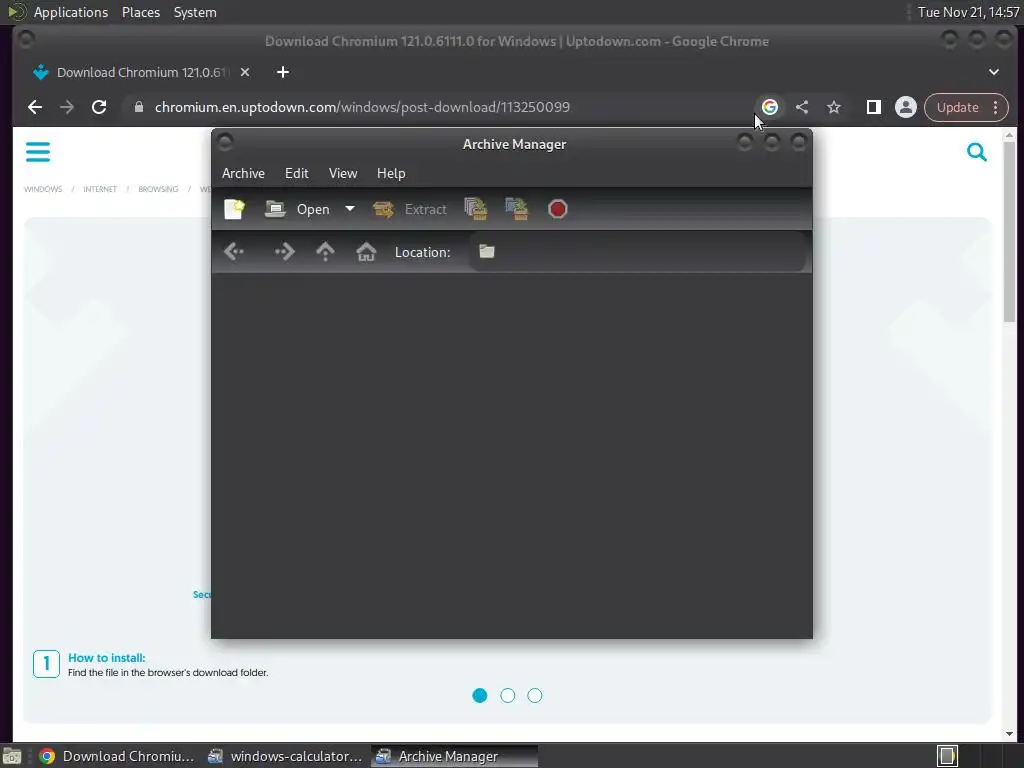Open a new Chrome tab

[x=283, y=72]
